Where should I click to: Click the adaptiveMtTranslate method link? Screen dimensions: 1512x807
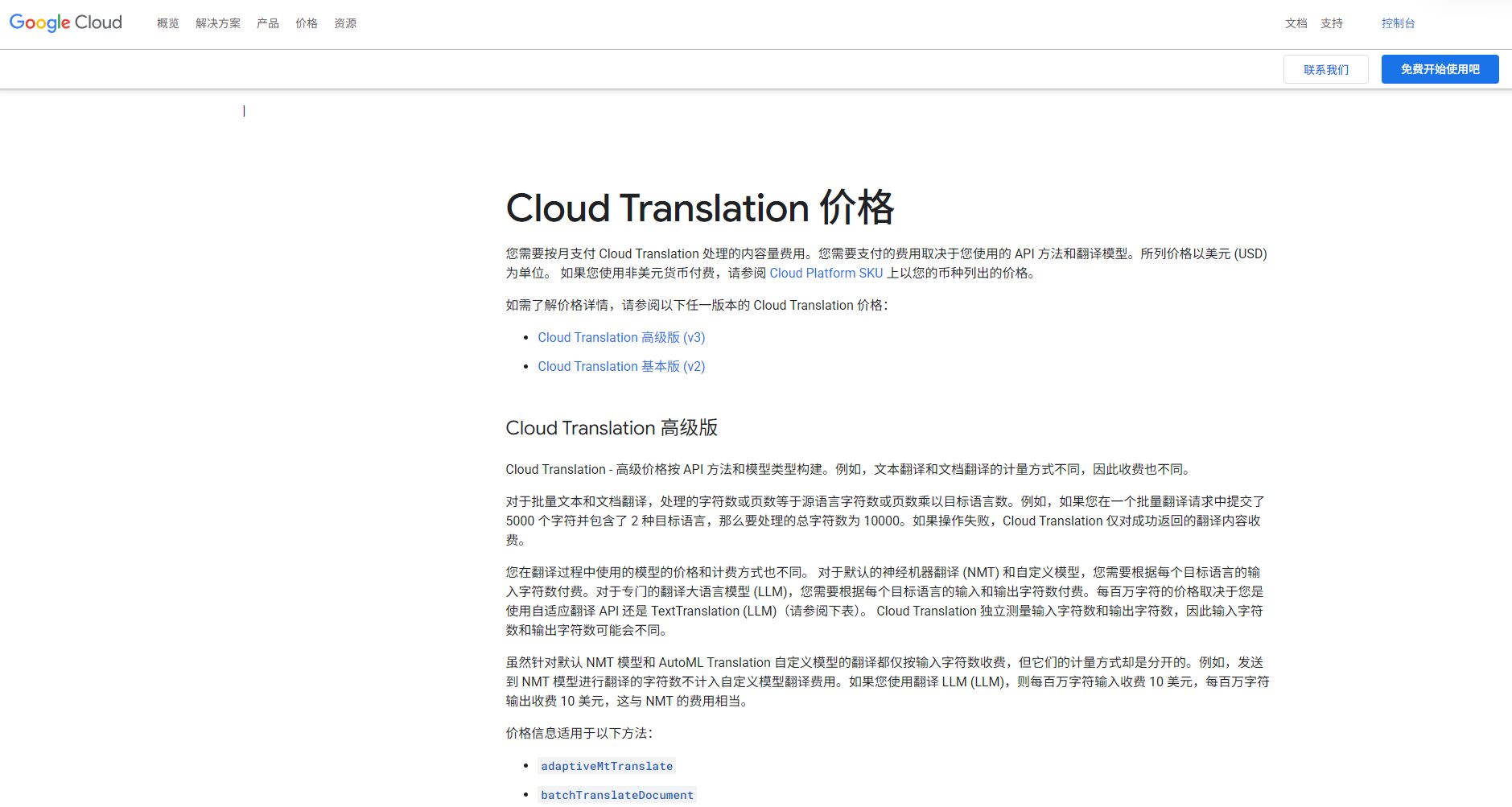pyautogui.click(x=606, y=766)
